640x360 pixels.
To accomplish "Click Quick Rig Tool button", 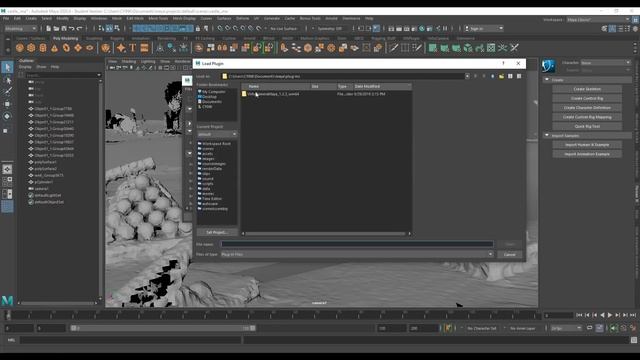I will pyautogui.click(x=587, y=127).
